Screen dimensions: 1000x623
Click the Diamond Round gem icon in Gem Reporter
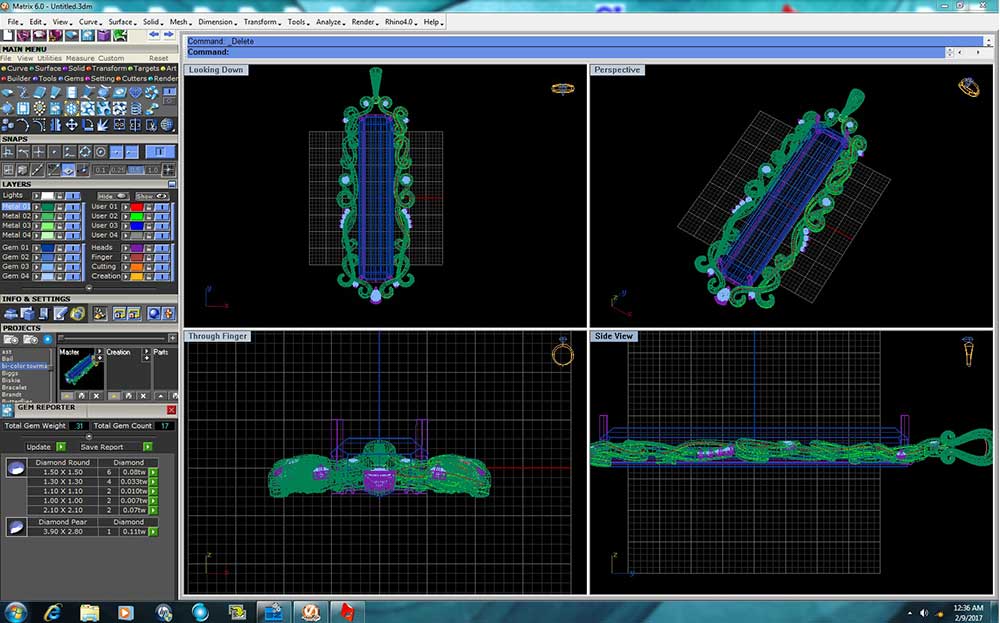point(16,469)
